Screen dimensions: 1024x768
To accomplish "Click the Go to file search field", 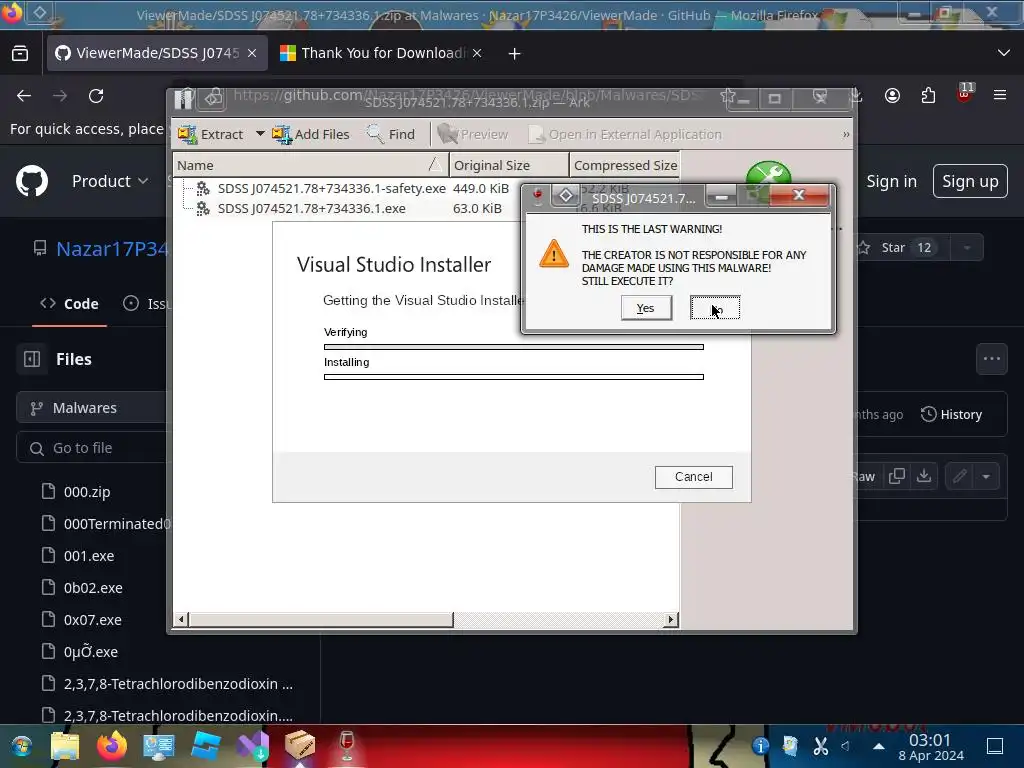I will [x=91, y=448].
